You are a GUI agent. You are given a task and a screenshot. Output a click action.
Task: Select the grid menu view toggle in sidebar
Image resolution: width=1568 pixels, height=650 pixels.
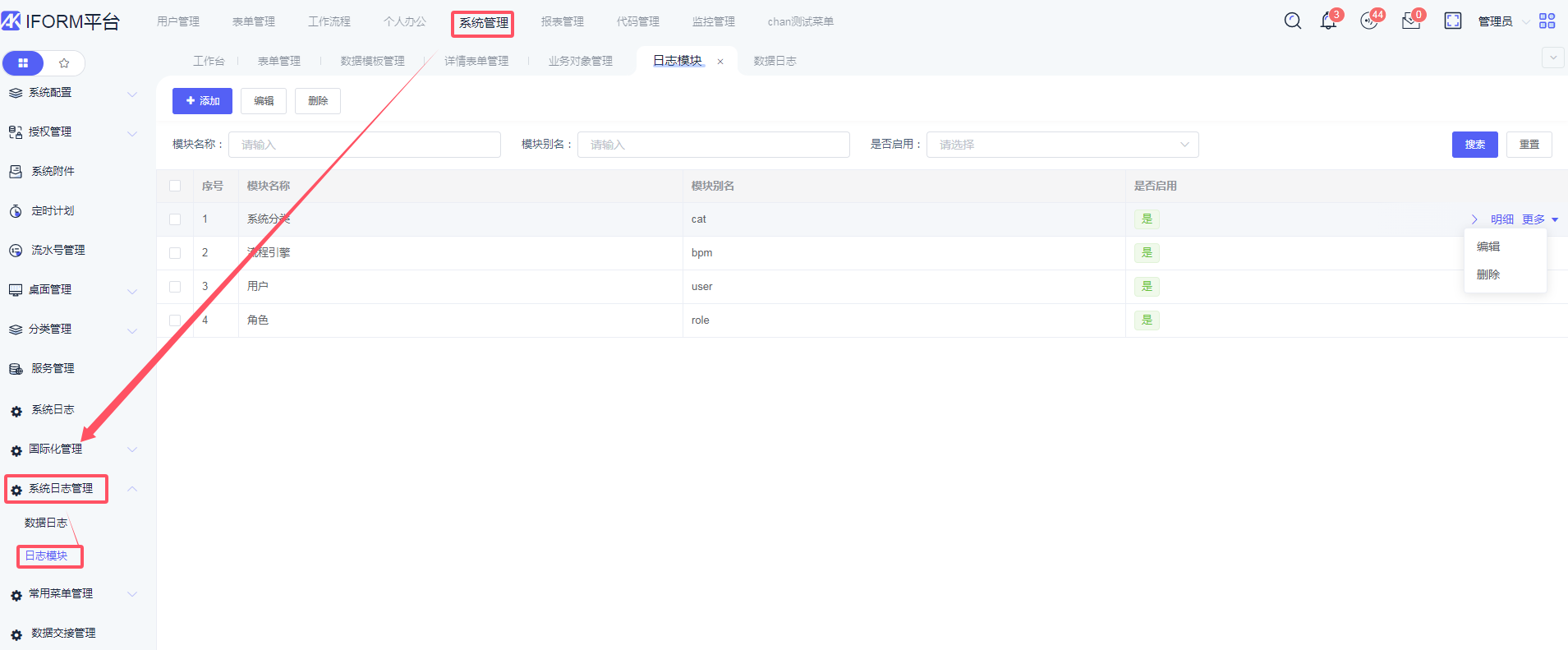[x=23, y=63]
